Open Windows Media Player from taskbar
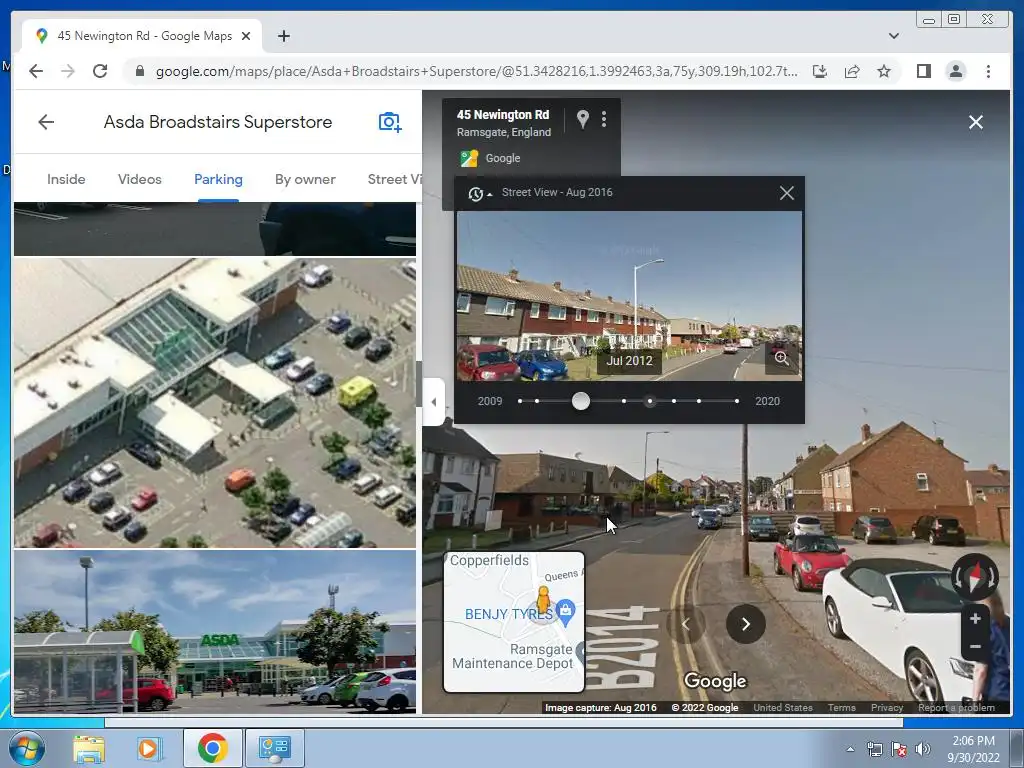 (x=150, y=748)
